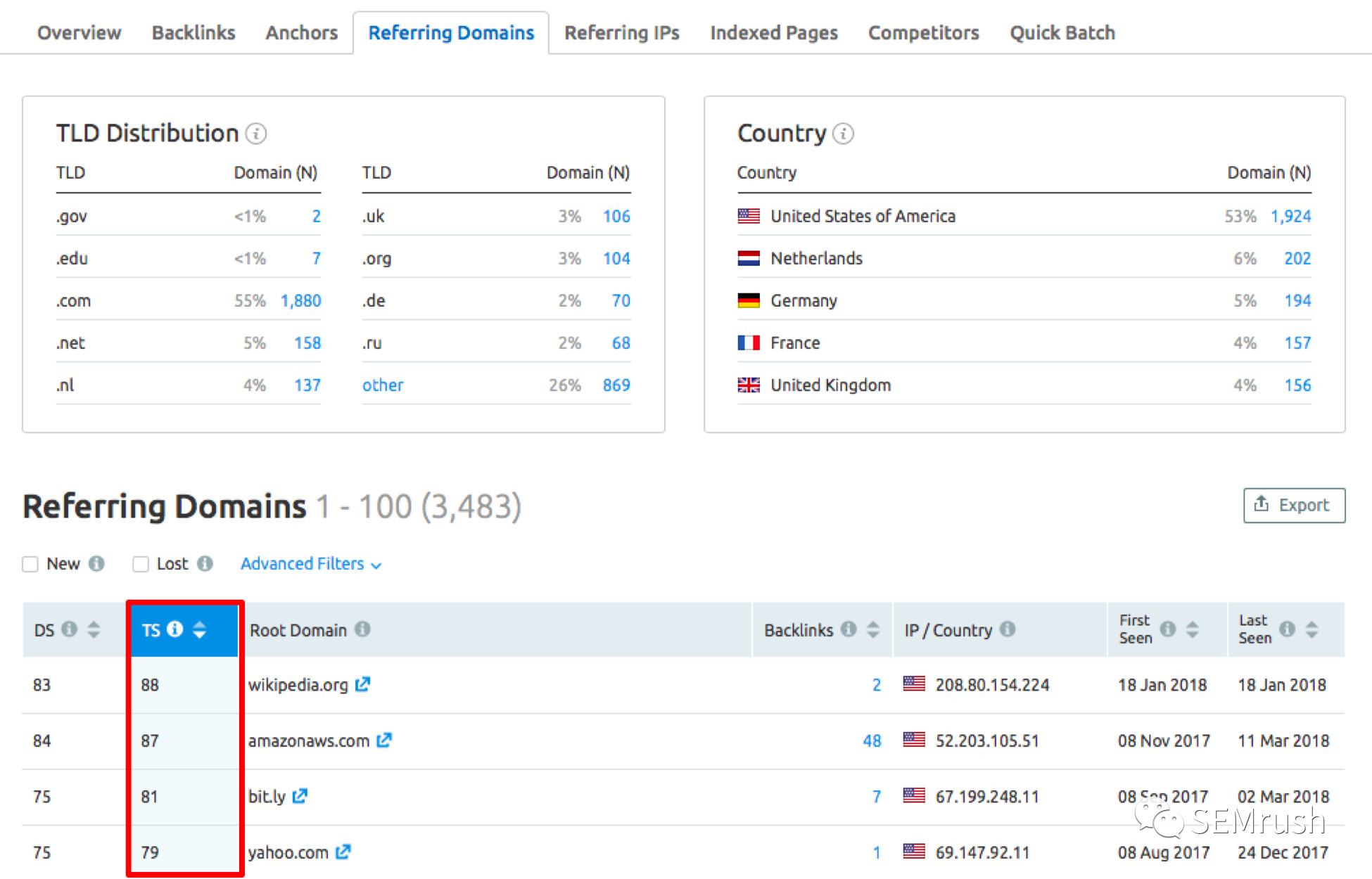The image size is (1372, 879).
Task: Click wikipedia.org backlinks count 2
Action: click(x=877, y=684)
